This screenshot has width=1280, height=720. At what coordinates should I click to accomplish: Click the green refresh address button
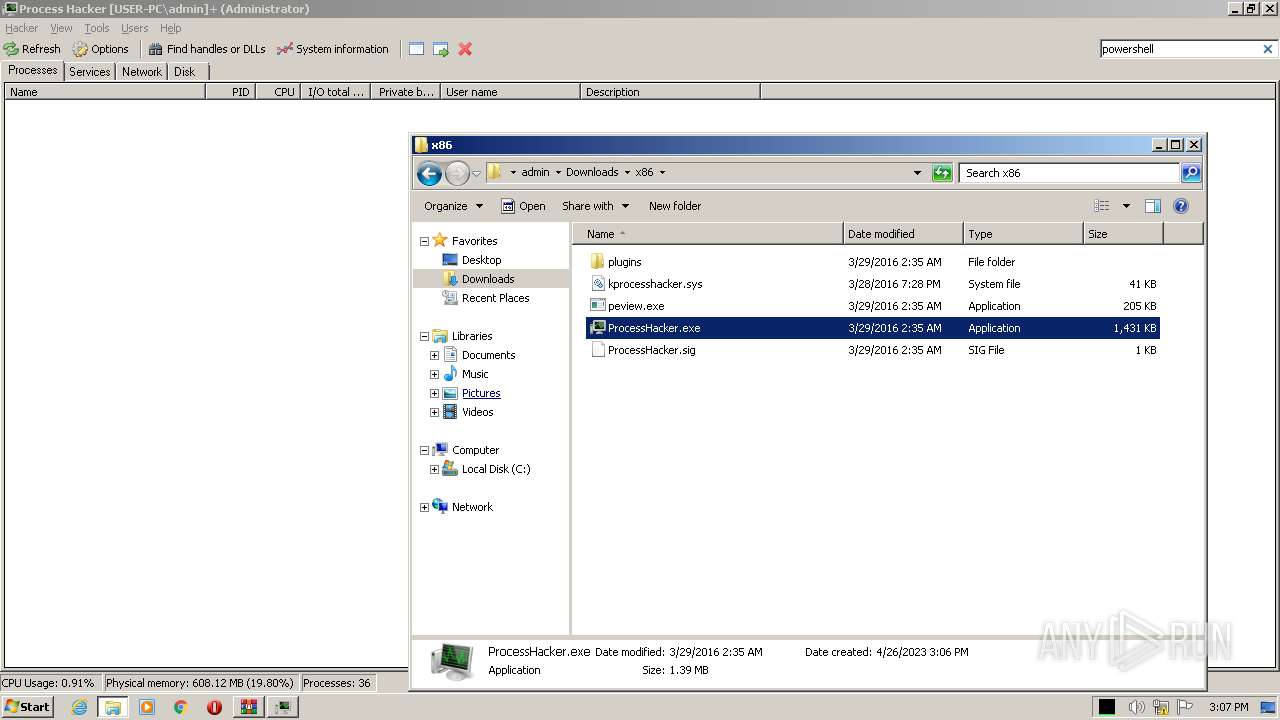(x=942, y=173)
